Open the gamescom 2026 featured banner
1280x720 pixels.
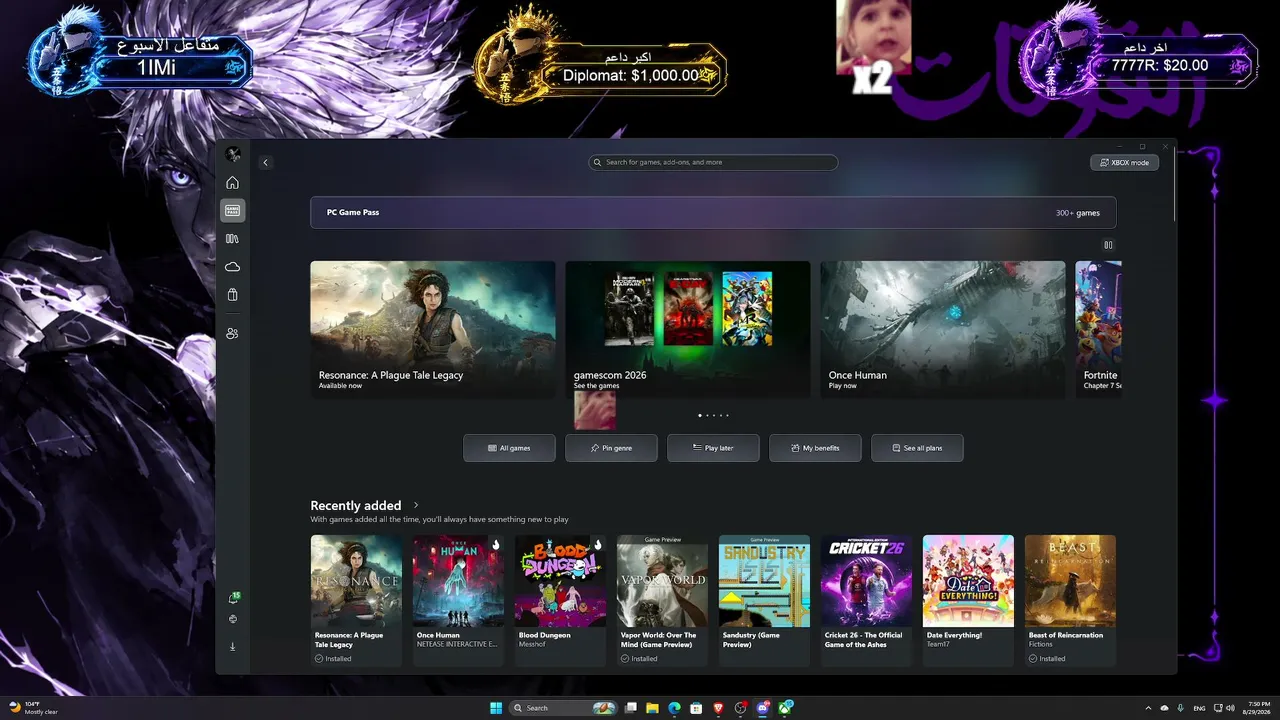[x=688, y=329]
